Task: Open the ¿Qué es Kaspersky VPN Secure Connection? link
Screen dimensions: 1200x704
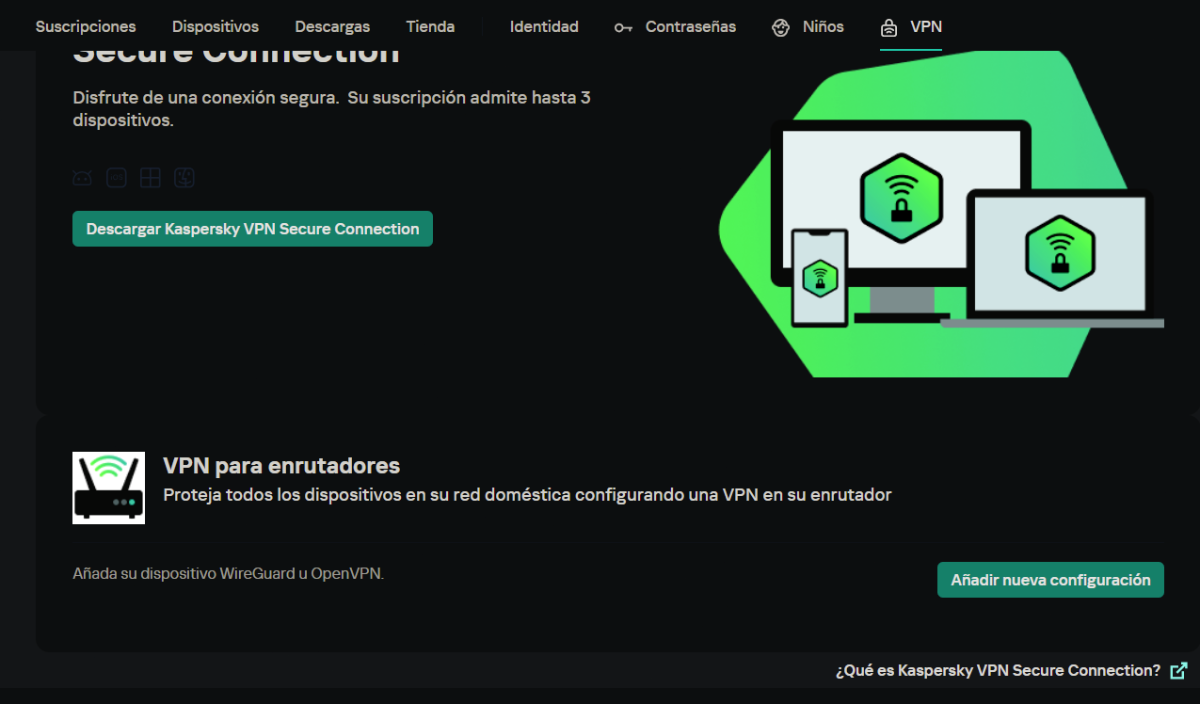Action: (x=1011, y=670)
